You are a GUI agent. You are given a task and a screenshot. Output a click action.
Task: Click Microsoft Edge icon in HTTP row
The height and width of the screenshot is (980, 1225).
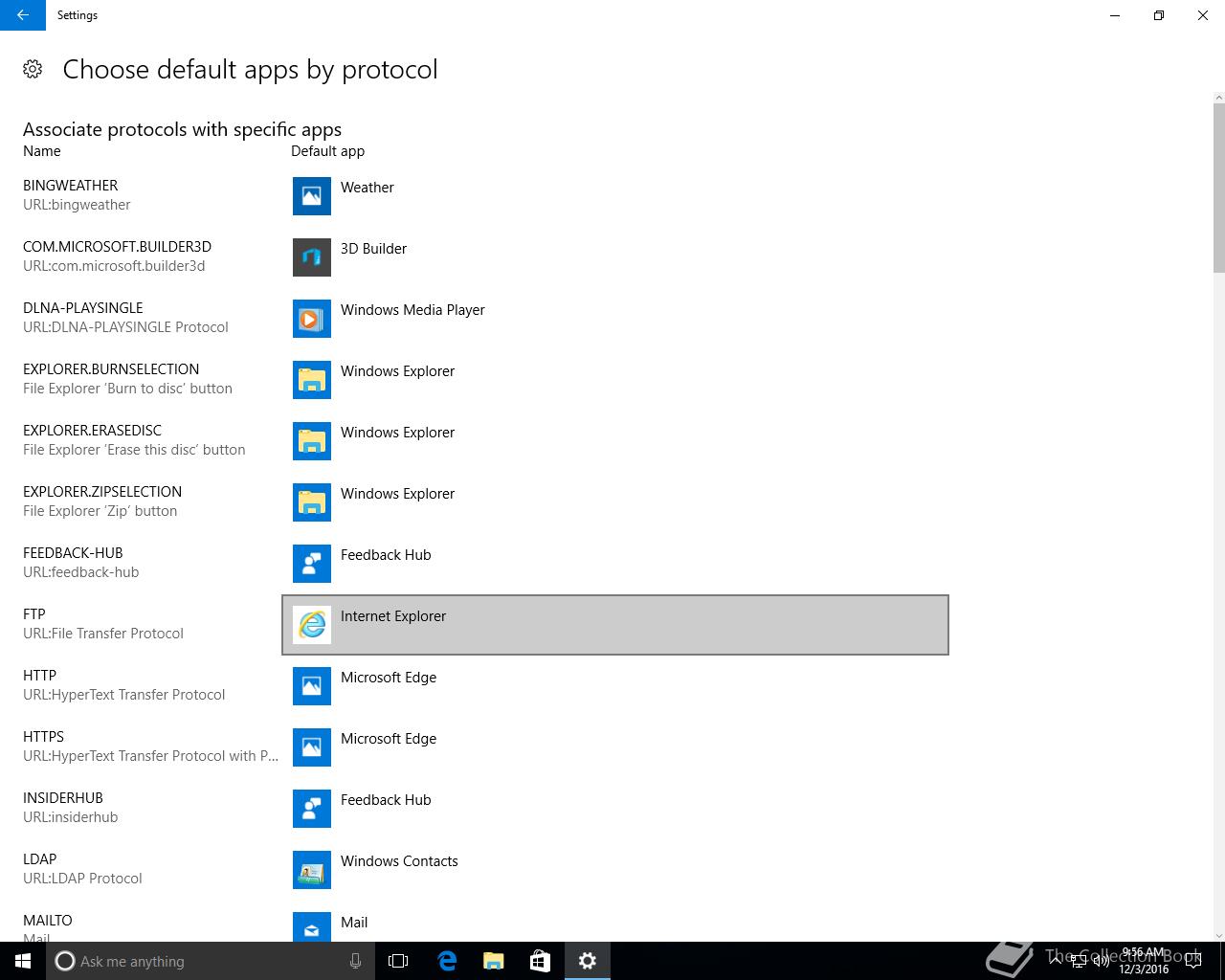(x=312, y=686)
